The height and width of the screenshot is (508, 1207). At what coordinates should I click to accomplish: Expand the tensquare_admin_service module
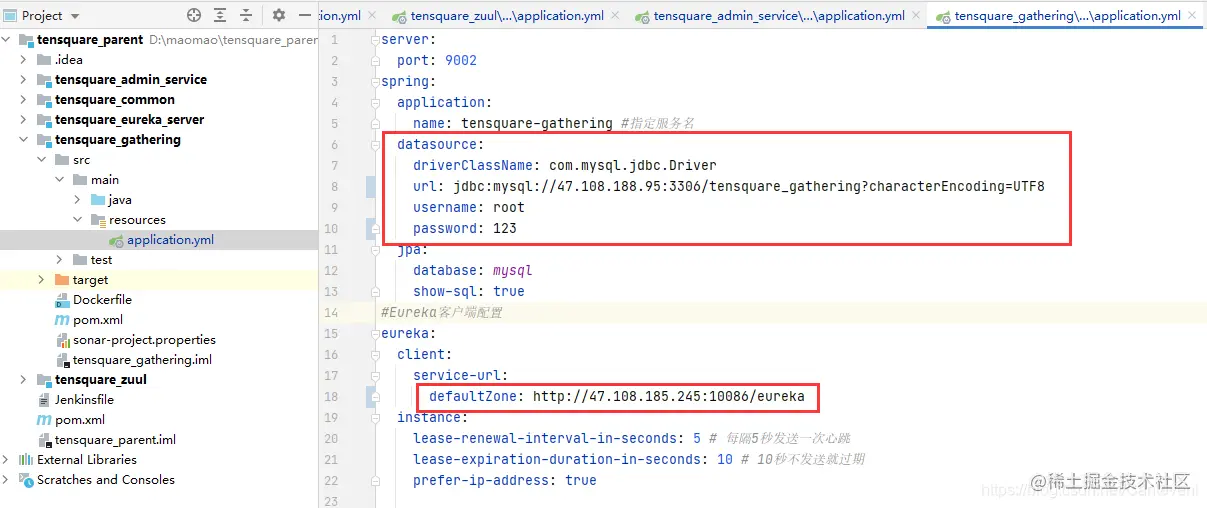pyautogui.click(x=23, y=80)
